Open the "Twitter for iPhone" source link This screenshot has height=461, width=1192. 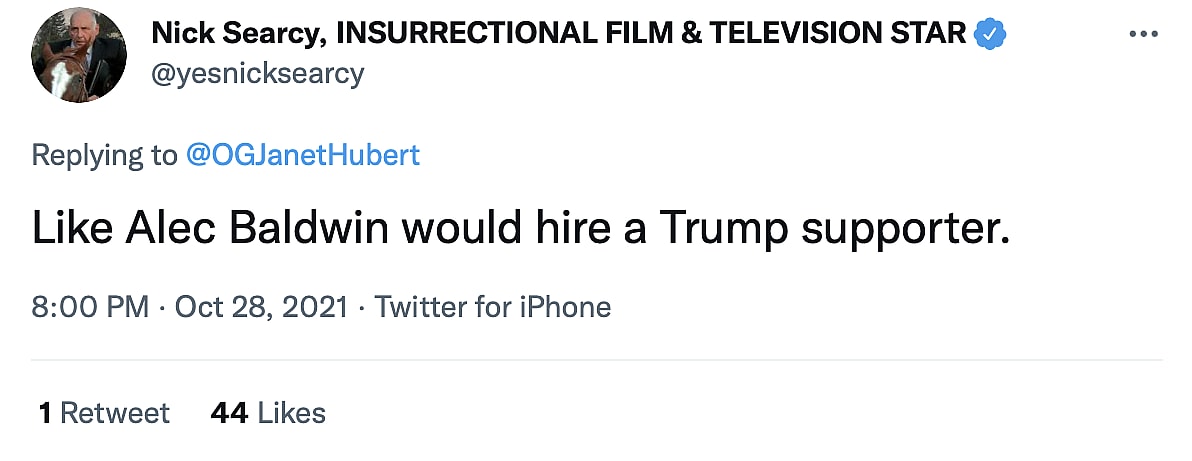pyautogui.click(x=492, y=306)
